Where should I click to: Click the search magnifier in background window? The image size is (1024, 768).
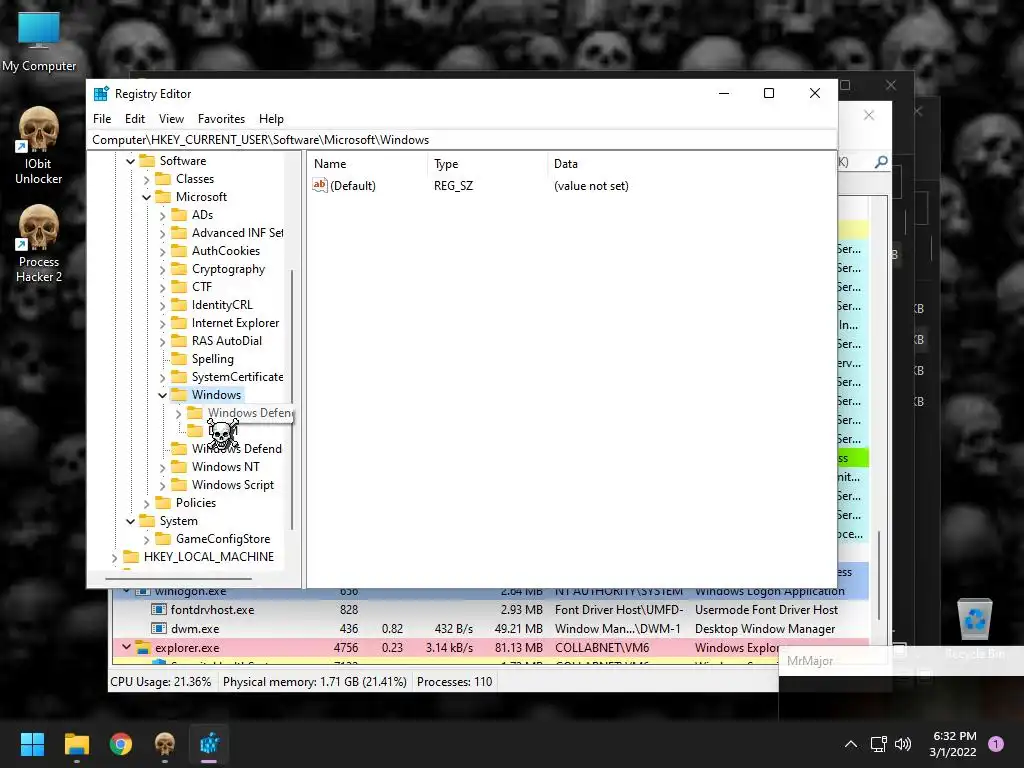pyautogui.click(x=881, y=161)
